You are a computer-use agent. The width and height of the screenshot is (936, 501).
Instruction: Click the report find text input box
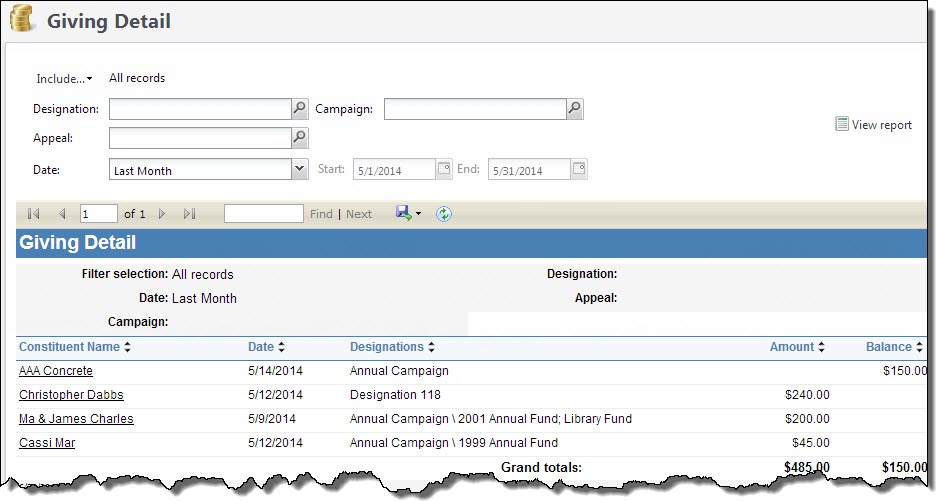coord(263,214)
